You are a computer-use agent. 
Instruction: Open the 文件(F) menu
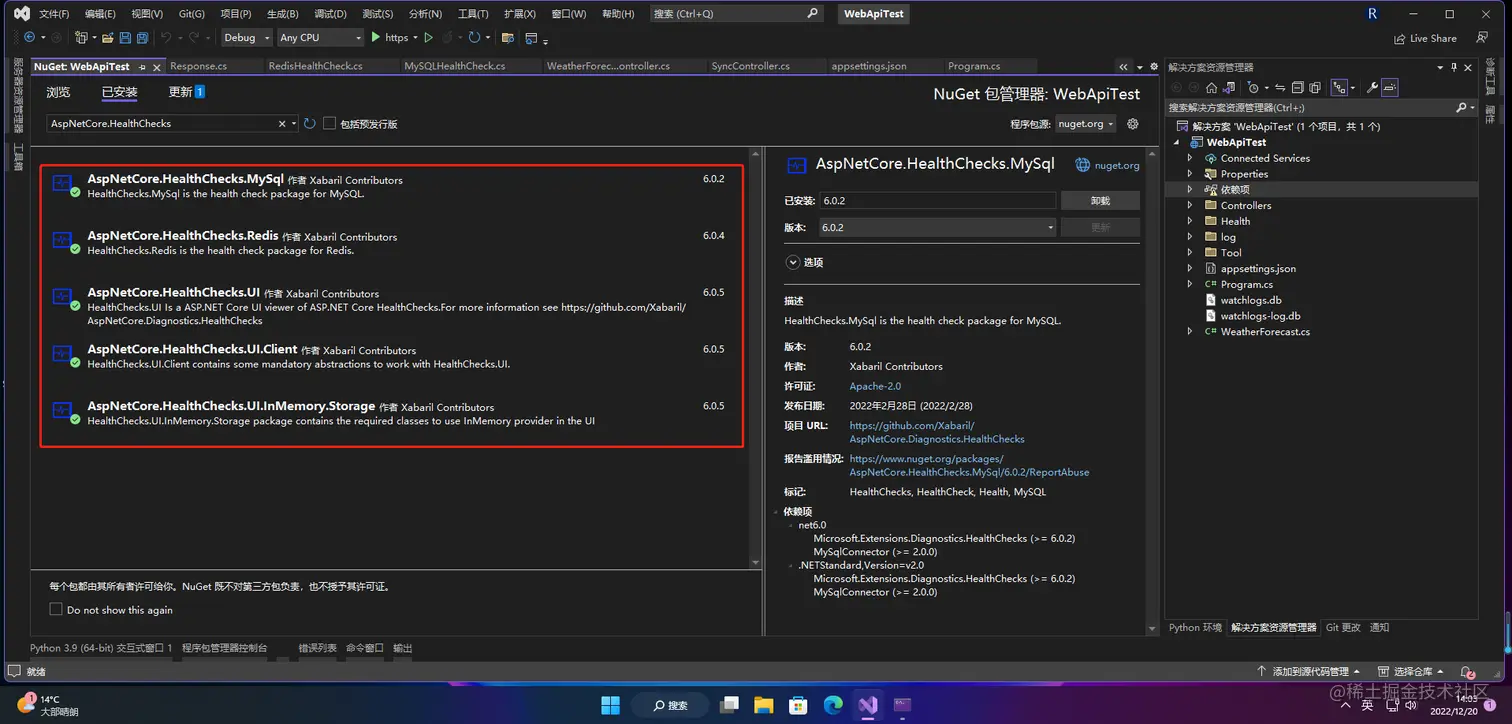click(x=54, y=14)
